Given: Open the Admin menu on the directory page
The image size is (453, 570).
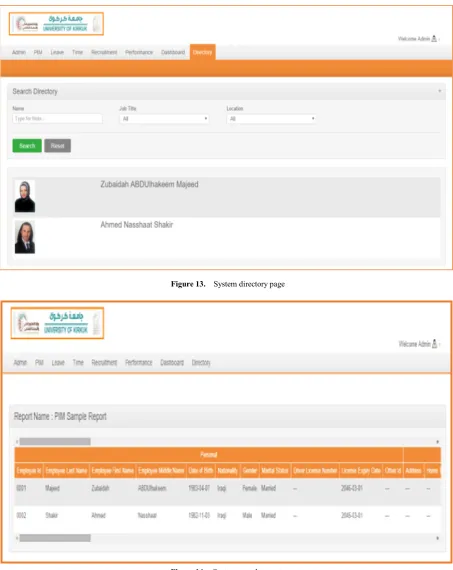Looking at the screenshot, I should coord(19,52).
